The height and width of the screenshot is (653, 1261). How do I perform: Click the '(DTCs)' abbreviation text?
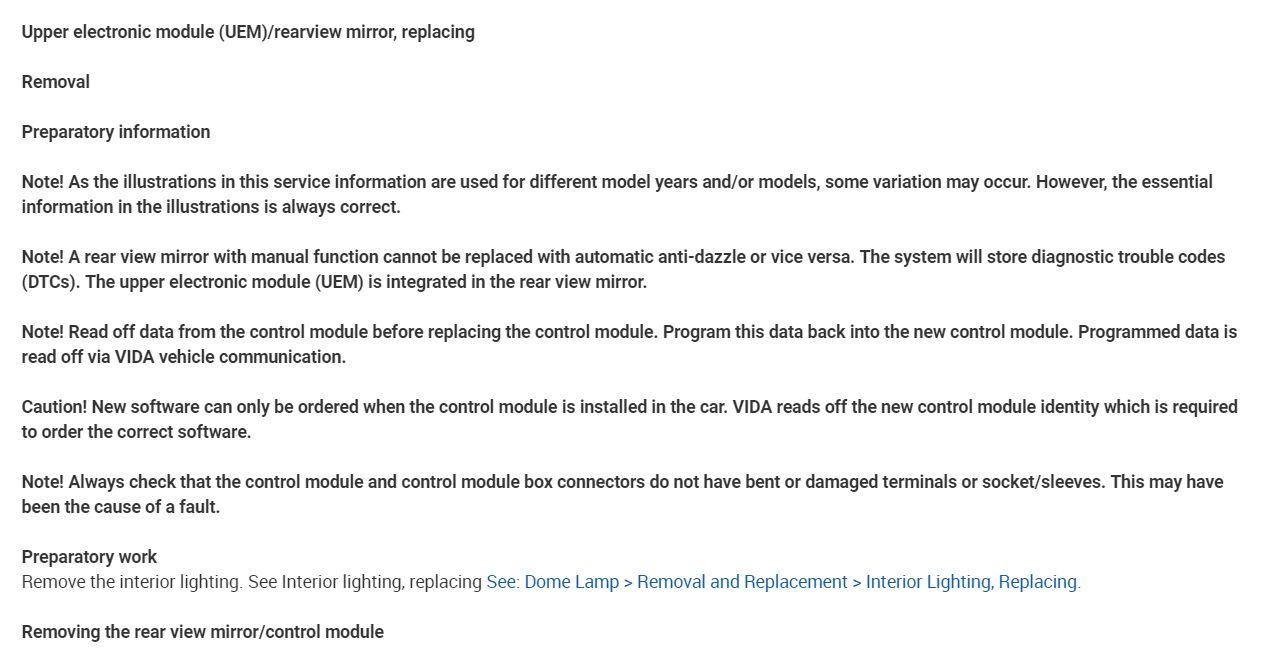point(51,282)
